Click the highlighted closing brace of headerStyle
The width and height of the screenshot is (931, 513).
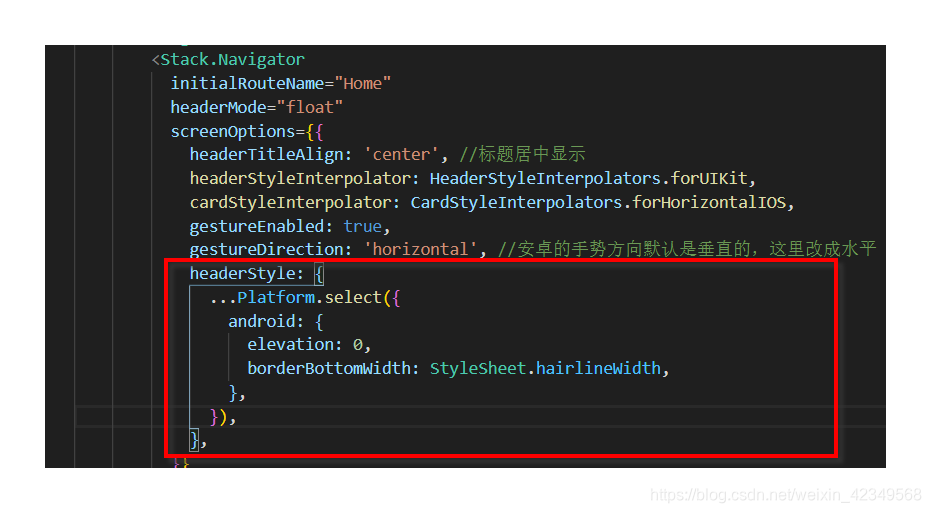(x=194, y=440)
